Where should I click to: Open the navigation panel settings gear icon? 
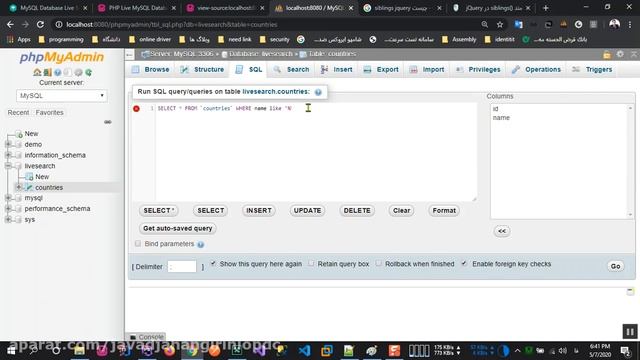78,72
